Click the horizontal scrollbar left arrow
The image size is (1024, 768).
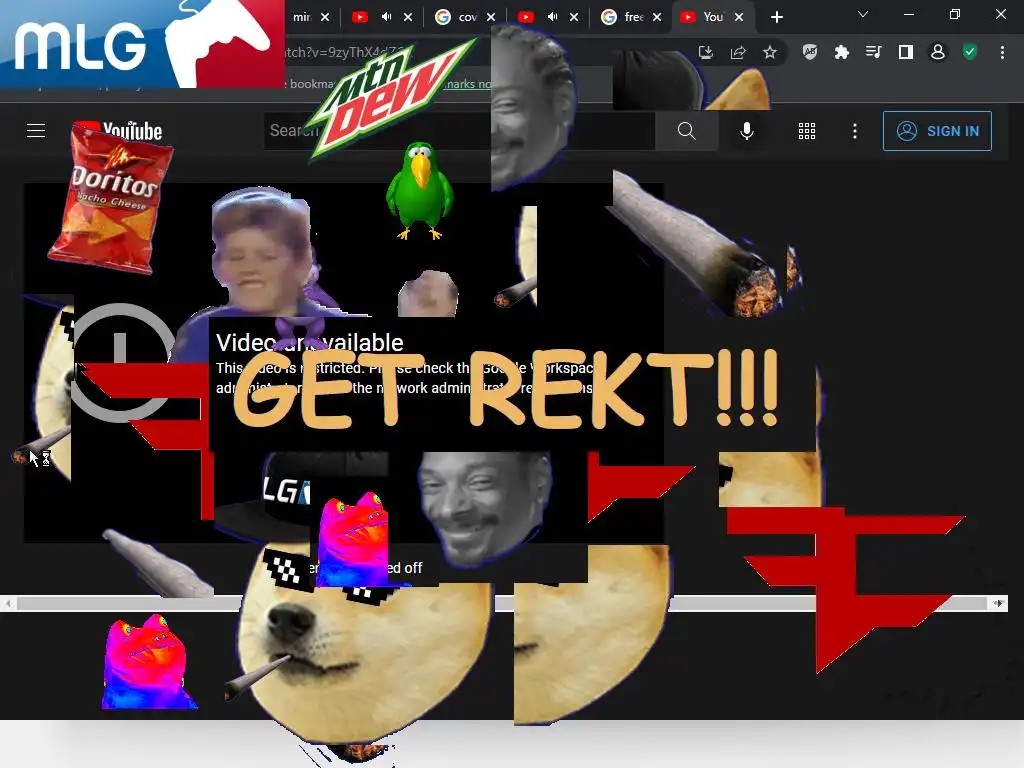pyautogui.click(x=8, y=603)
